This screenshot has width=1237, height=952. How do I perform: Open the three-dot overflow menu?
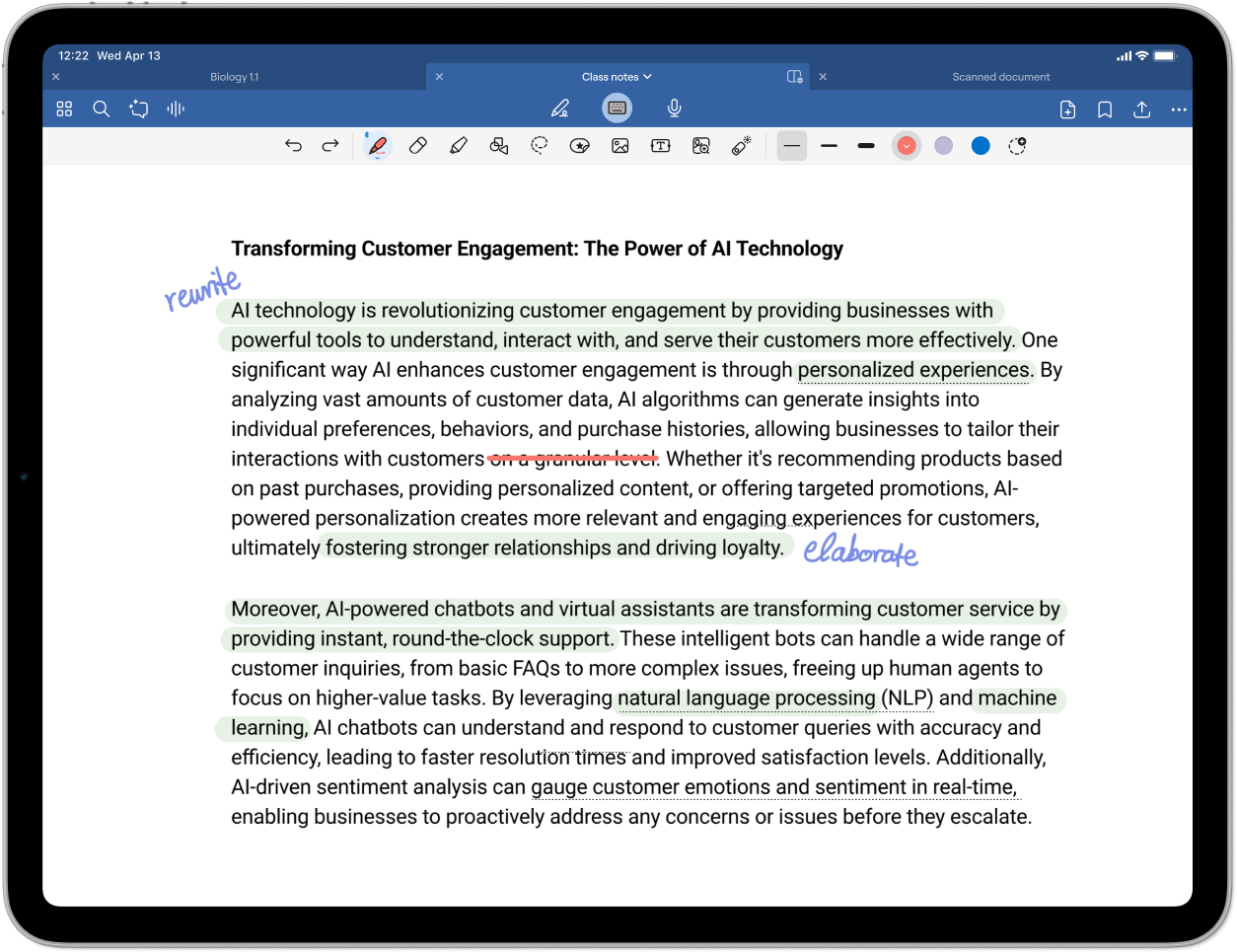pos(1179,109)
